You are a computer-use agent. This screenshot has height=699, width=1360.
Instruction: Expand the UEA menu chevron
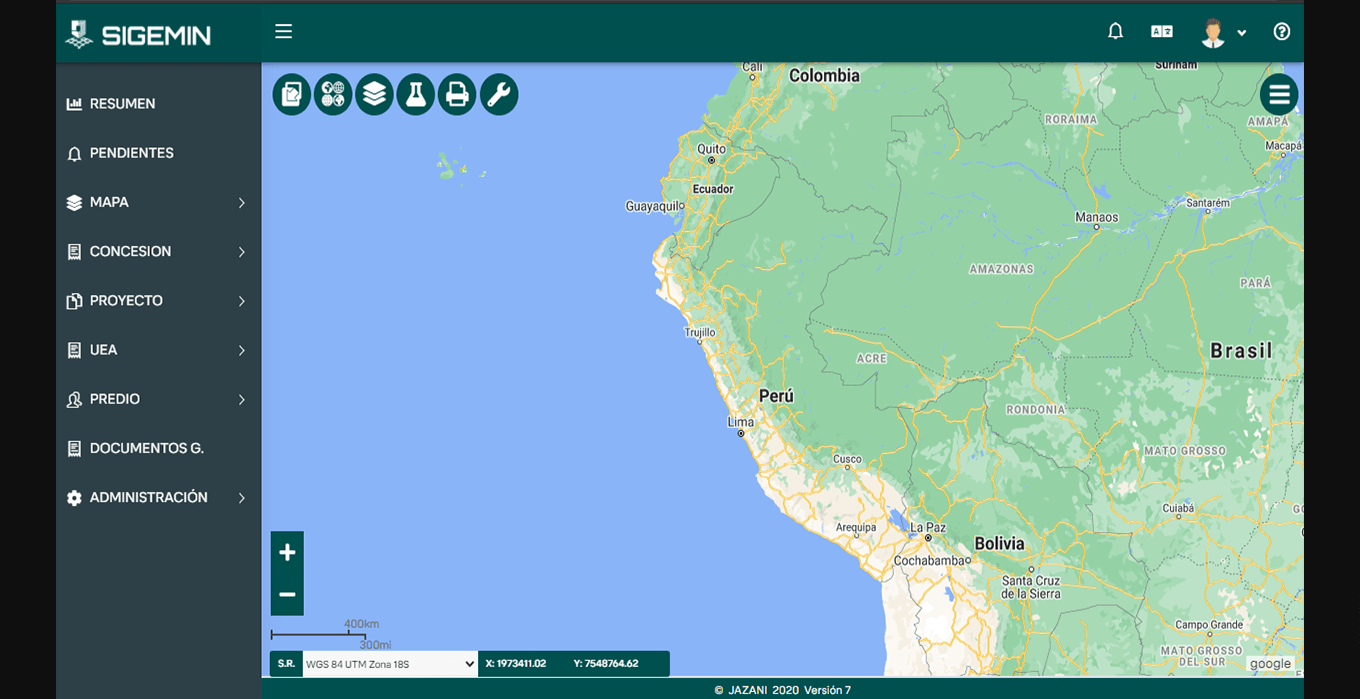click(x=242, y=350)
